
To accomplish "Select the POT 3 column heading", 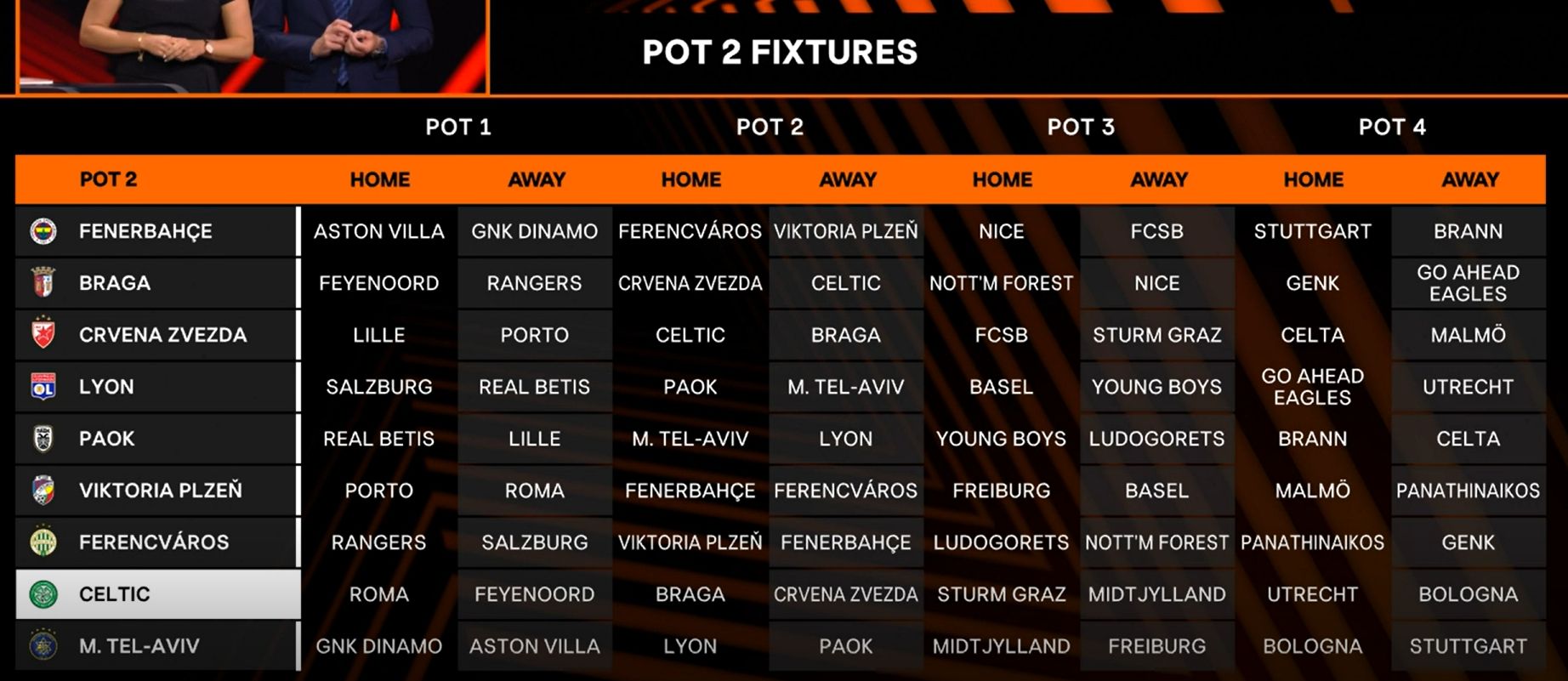I will pos(1081,127).
